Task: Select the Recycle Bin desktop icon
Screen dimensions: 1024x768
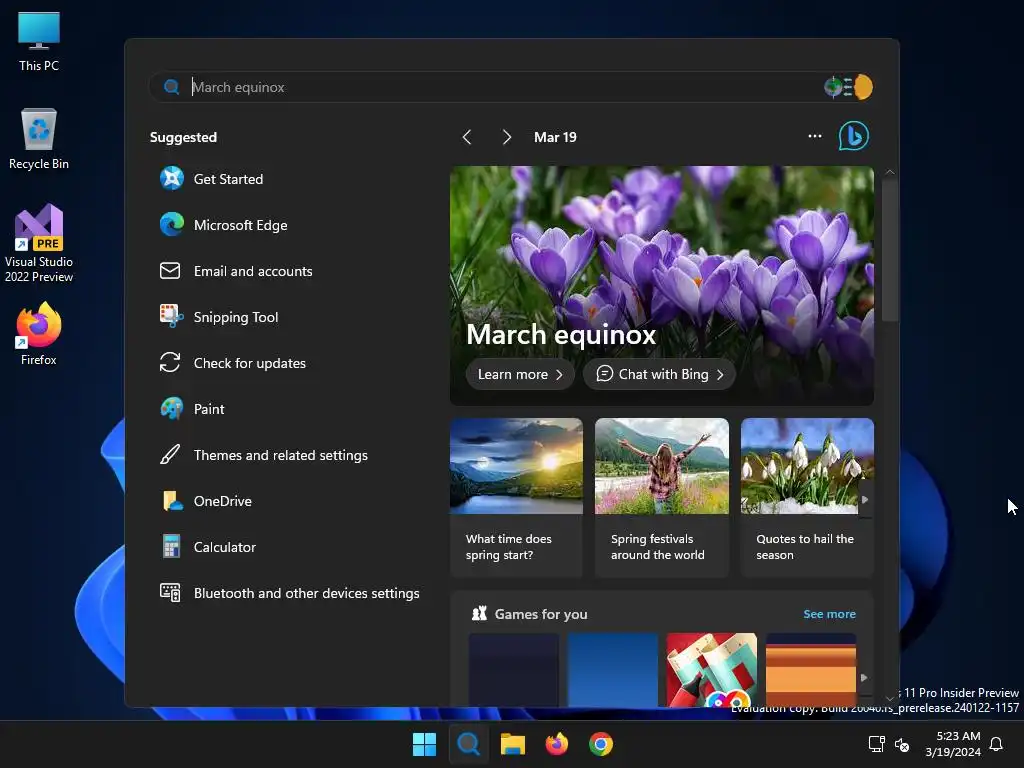Action: coord(39,139)
